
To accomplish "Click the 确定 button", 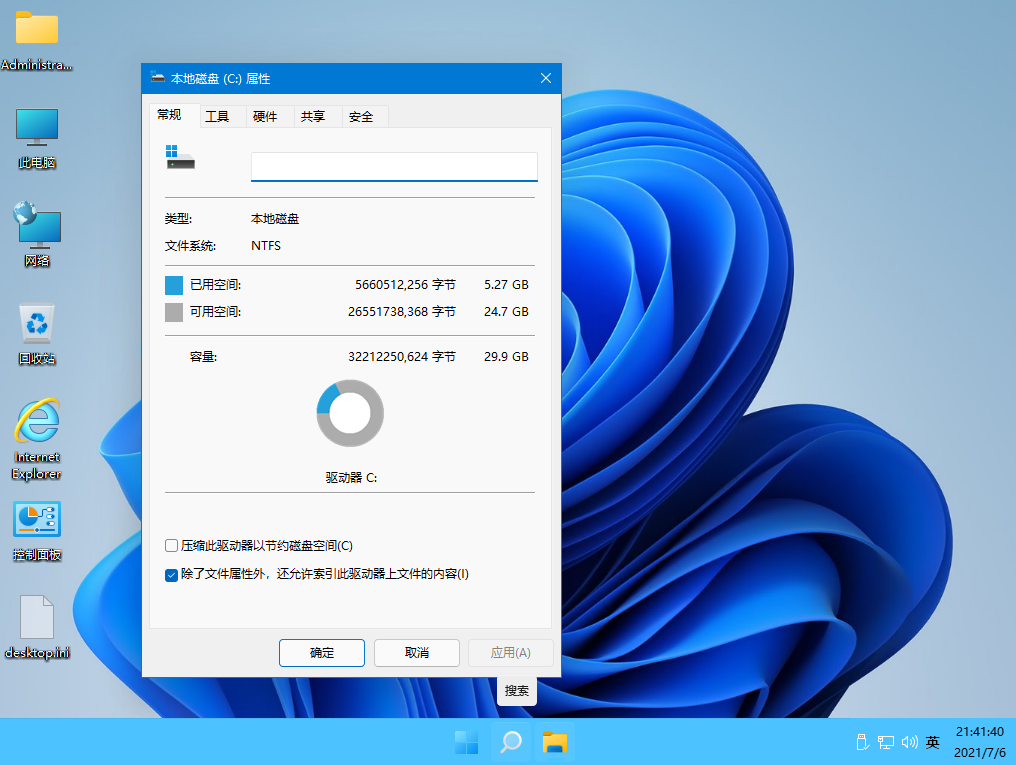I will click(x=321, y=652).
